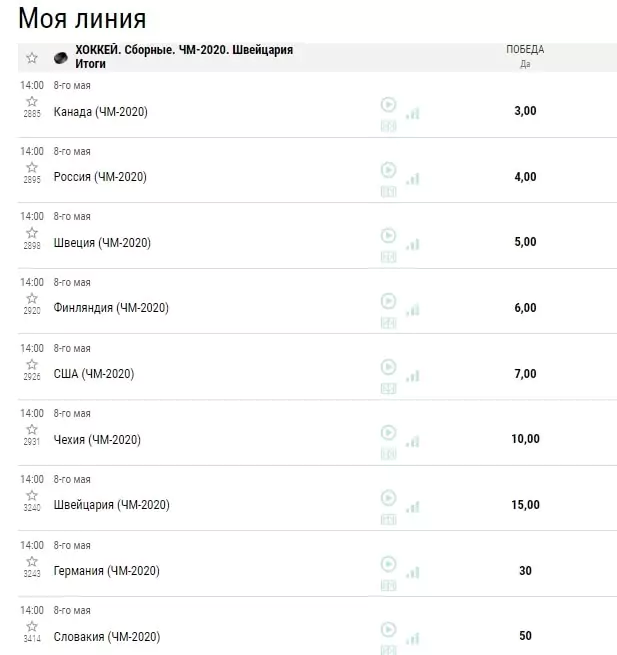Play video broadcast for Финляндия row
The image size is (617, 655).
pyautogui.click(x=388, y=301)
